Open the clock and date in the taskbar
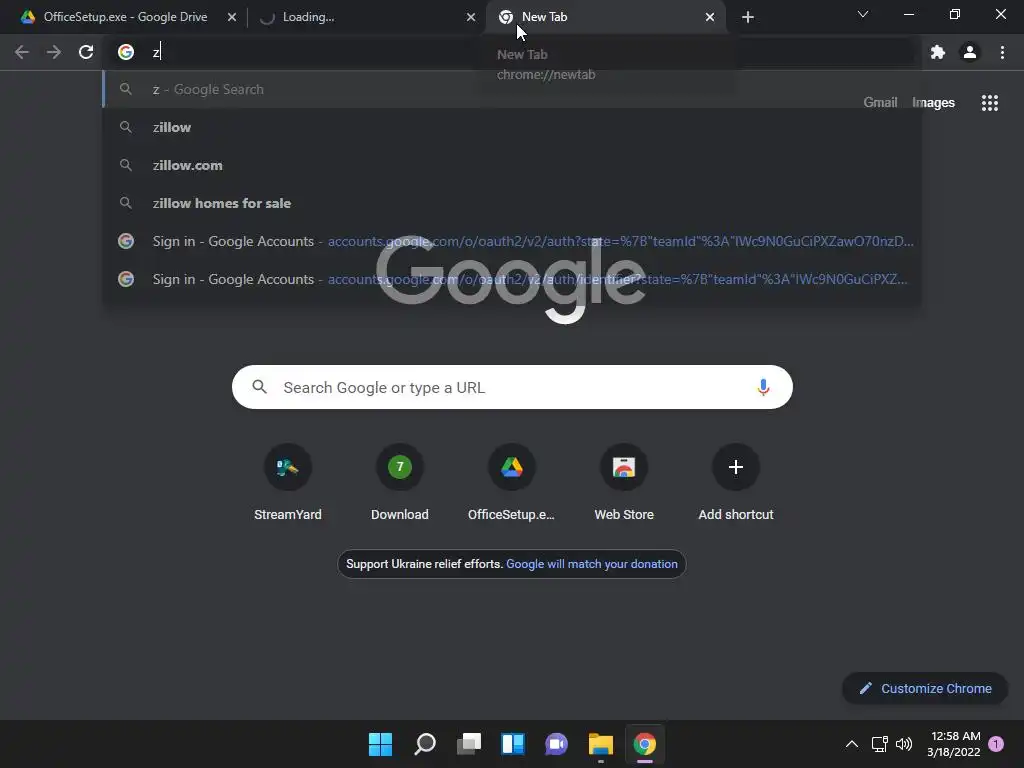1024x768 pixels. coord(953,744)
